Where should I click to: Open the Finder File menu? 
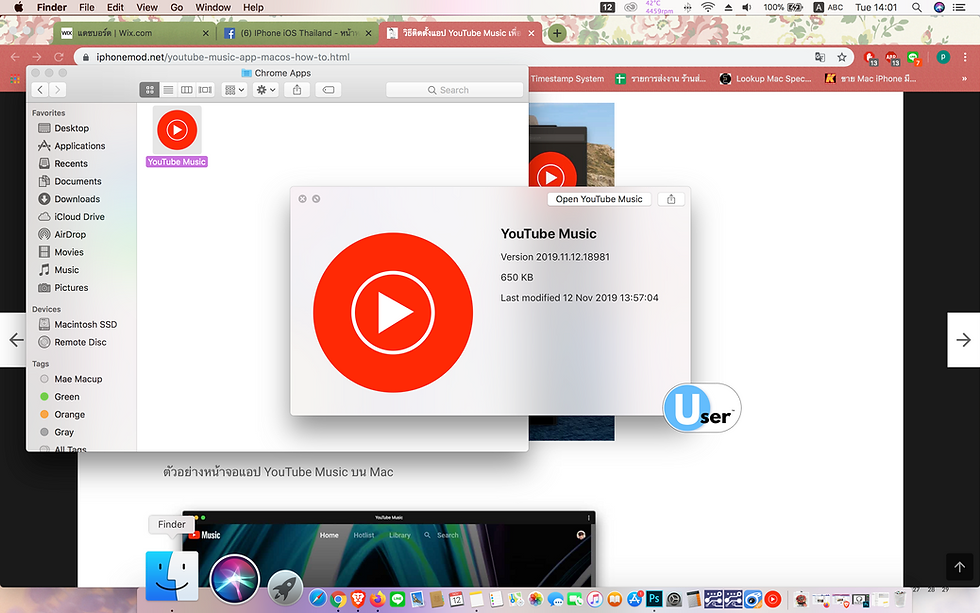click(87, 7)
